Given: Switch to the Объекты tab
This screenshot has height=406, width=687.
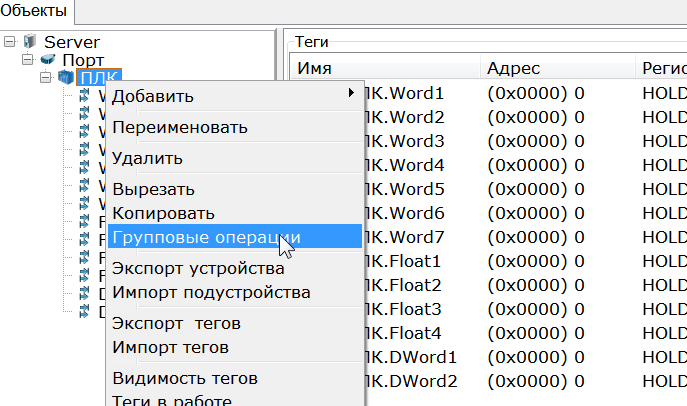Looking at the screenshot, I should [x=36, y=12].
